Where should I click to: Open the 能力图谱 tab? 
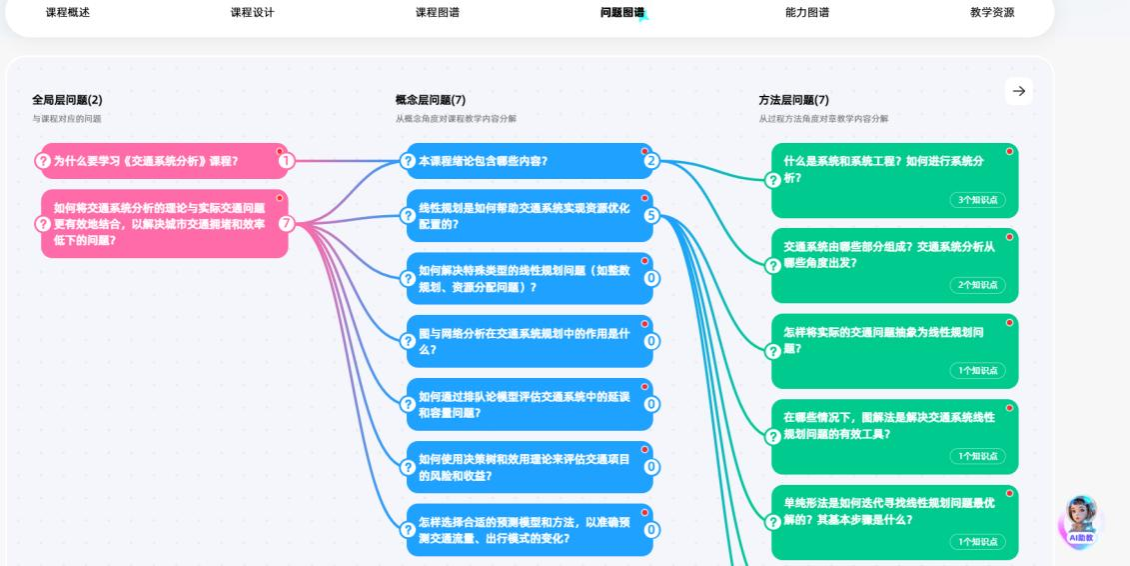807,13
